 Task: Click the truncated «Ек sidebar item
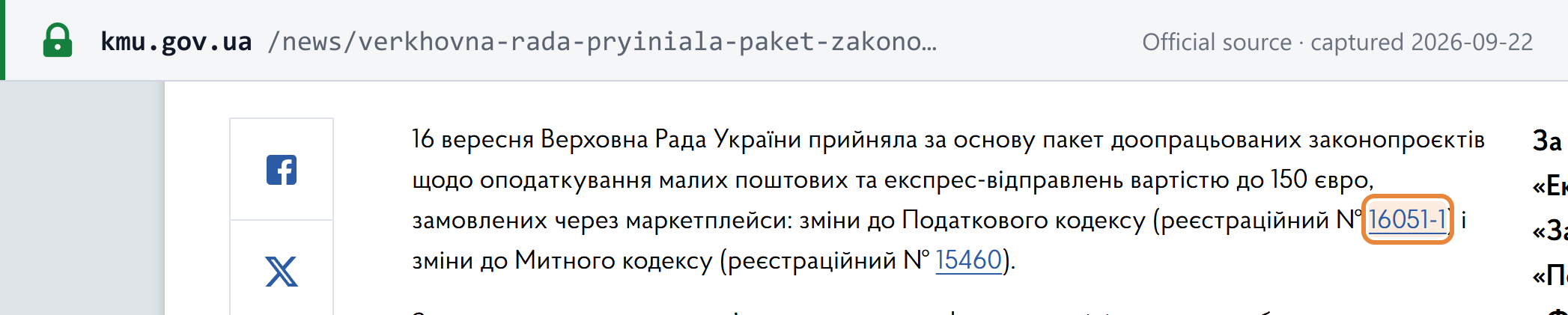(x=1550, y=186)
